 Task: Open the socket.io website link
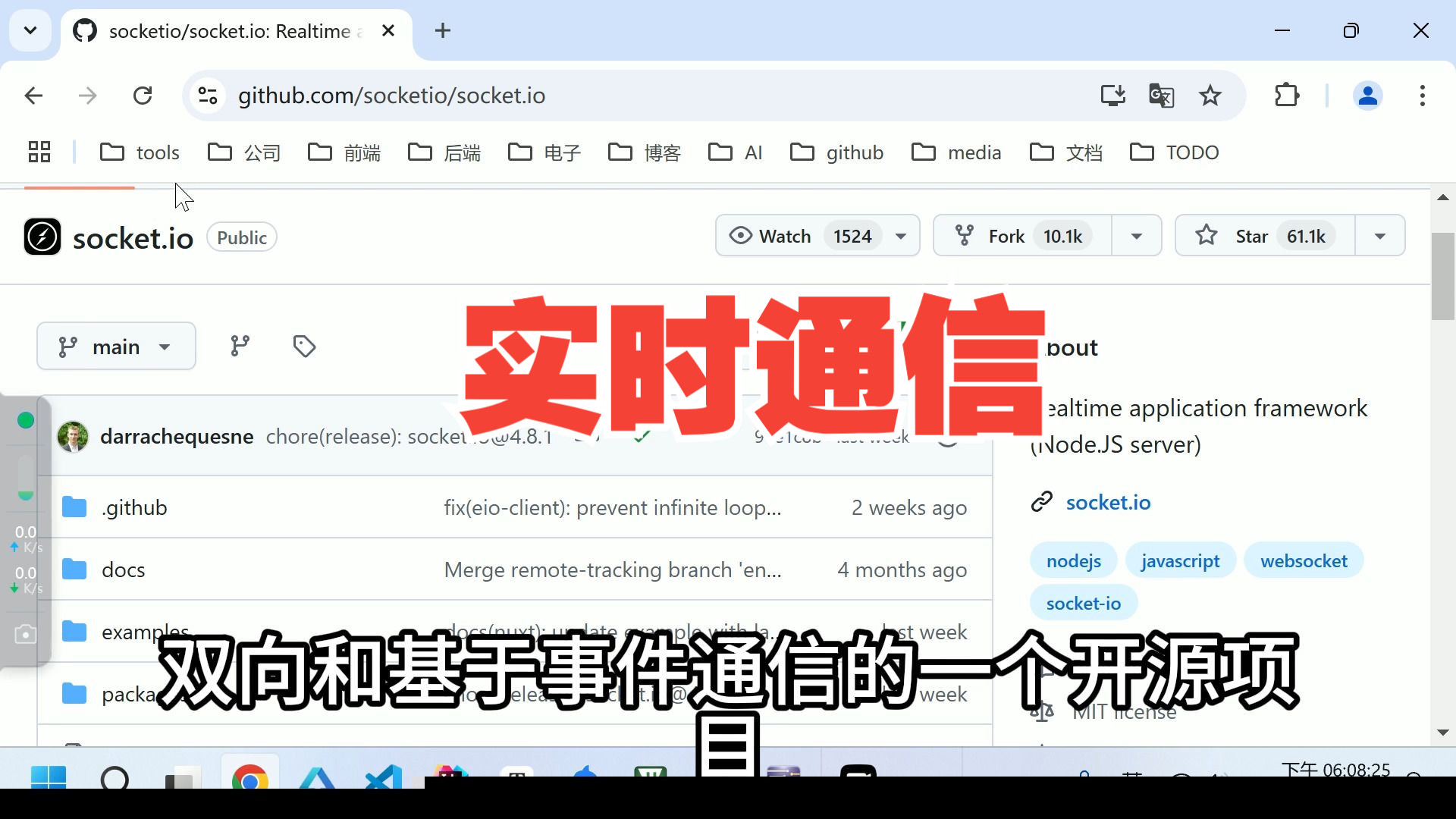(1108, 502)
